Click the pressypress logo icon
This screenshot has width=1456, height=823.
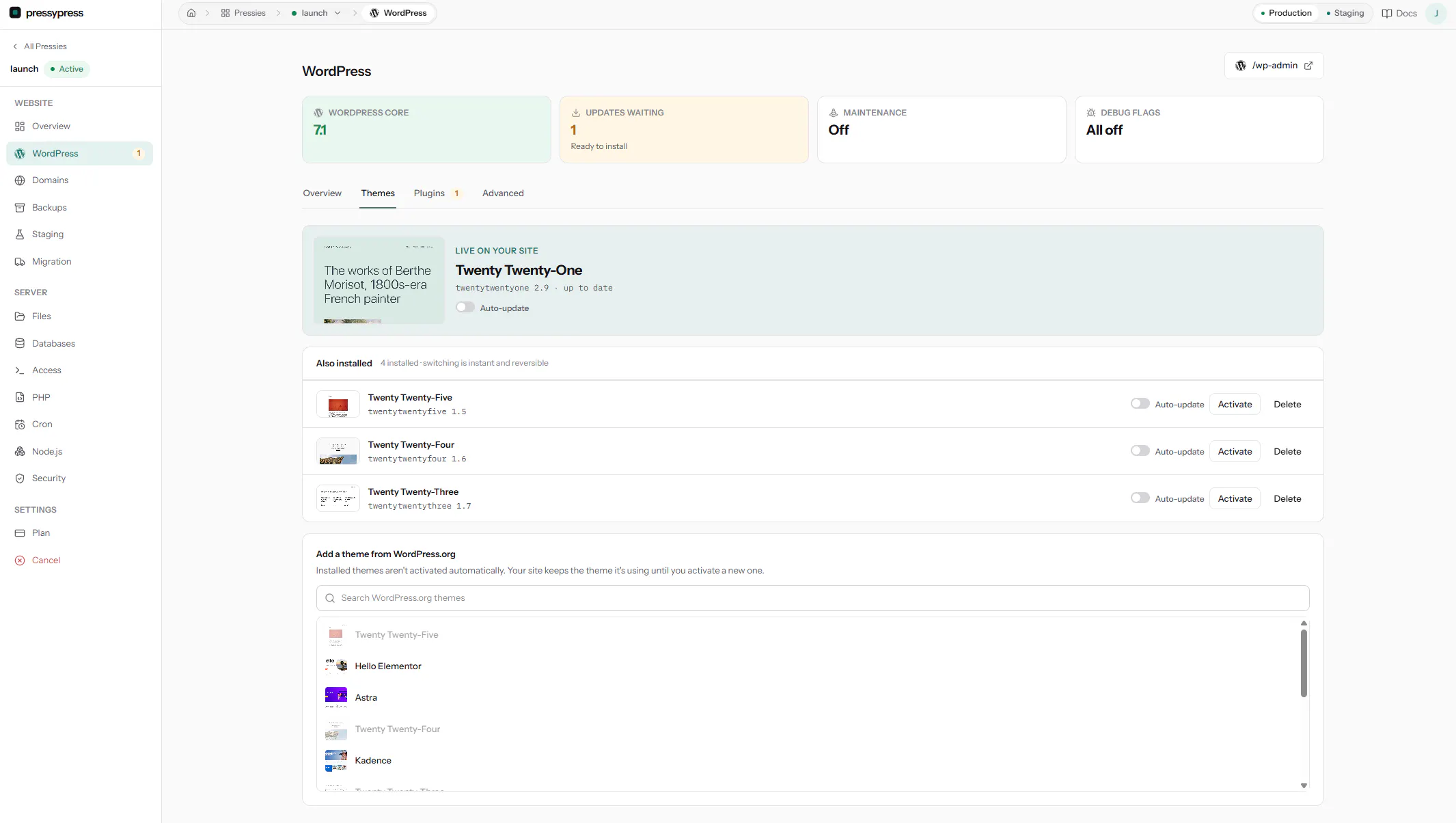click(15, 13)
